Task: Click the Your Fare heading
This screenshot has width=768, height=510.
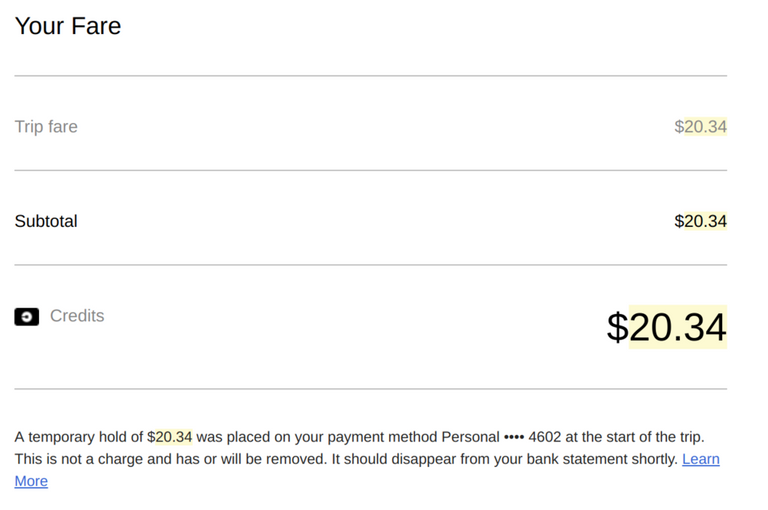Action: click(x=68, y=26)
